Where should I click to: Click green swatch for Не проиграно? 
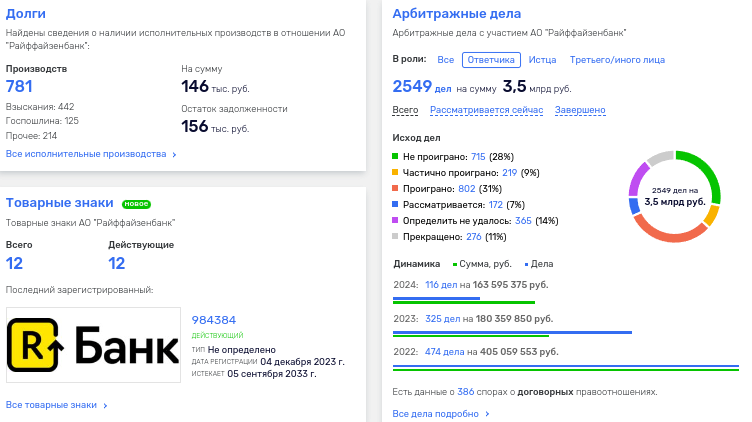(395, 156)
